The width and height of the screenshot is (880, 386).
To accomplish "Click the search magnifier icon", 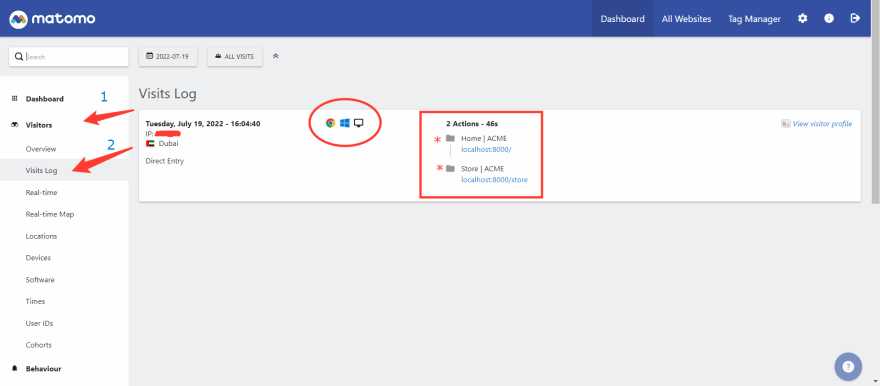I will pyautogui.click(x=19, y=57).
